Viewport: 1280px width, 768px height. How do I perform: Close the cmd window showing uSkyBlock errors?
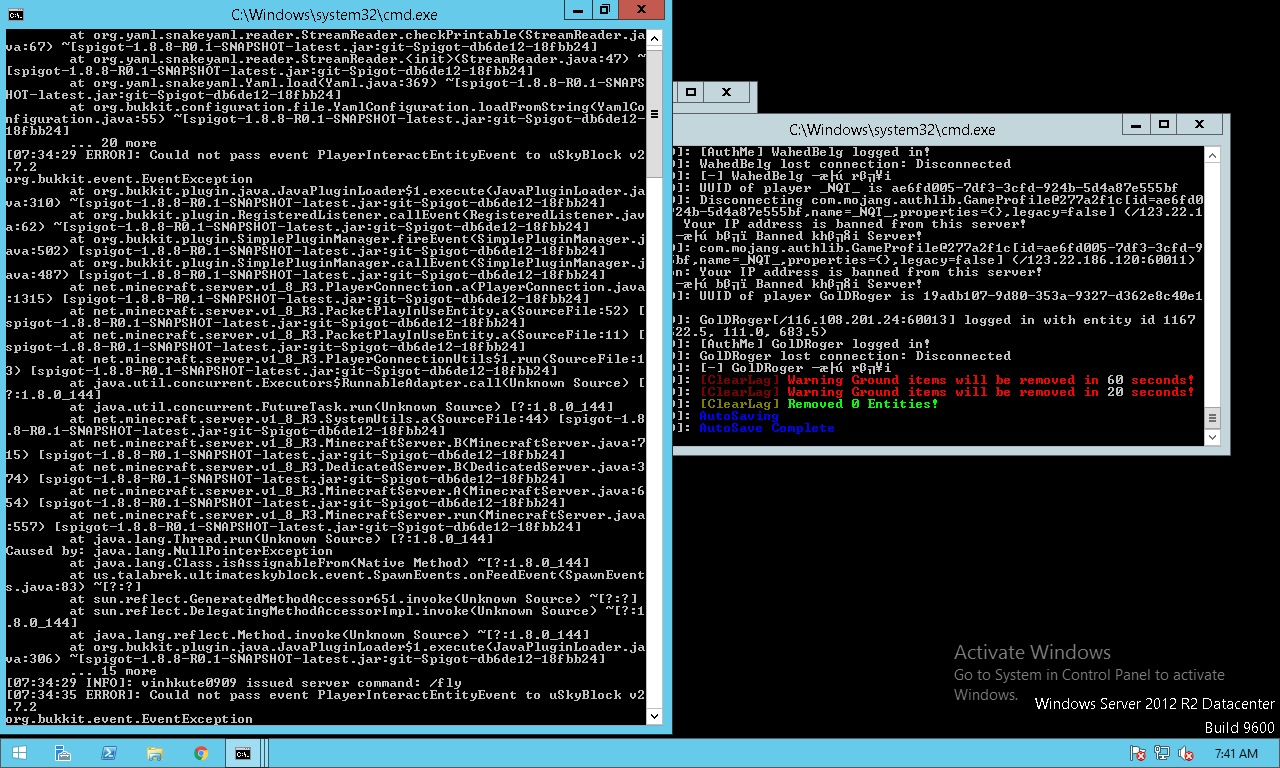pyautogui.click(x=642, y=10)
